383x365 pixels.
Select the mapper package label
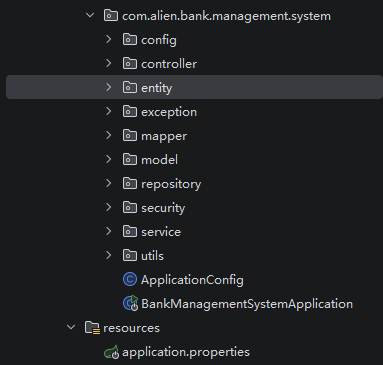pyautogui.click(x=164, y=136)
